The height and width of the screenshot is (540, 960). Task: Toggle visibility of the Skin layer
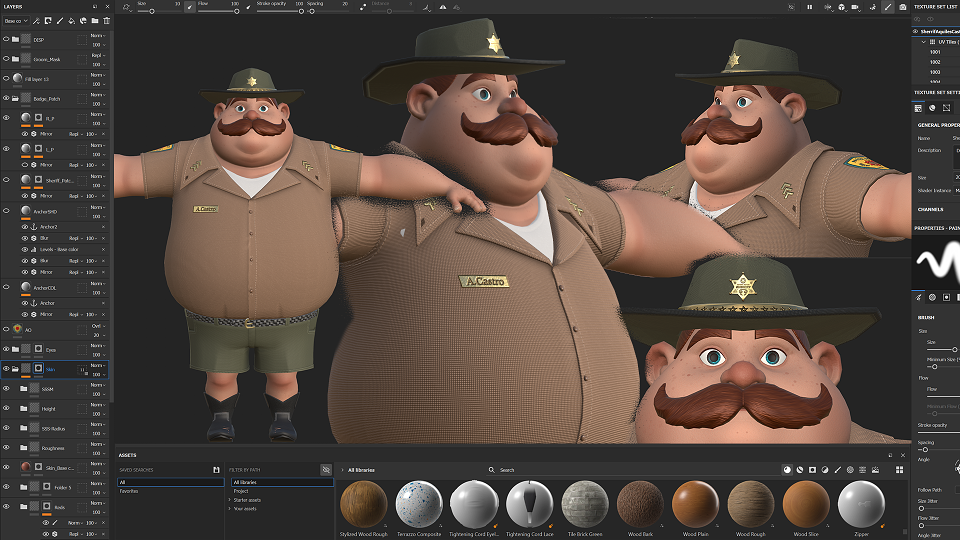(6, 369)
